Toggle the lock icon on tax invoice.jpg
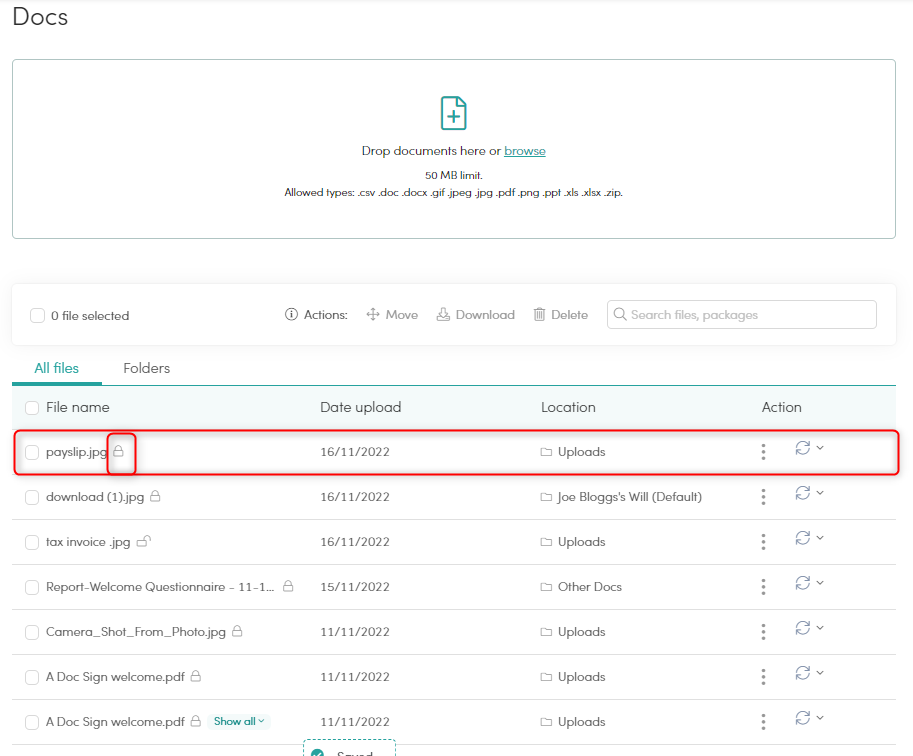913x756 pixels. [x=141, y=540]
